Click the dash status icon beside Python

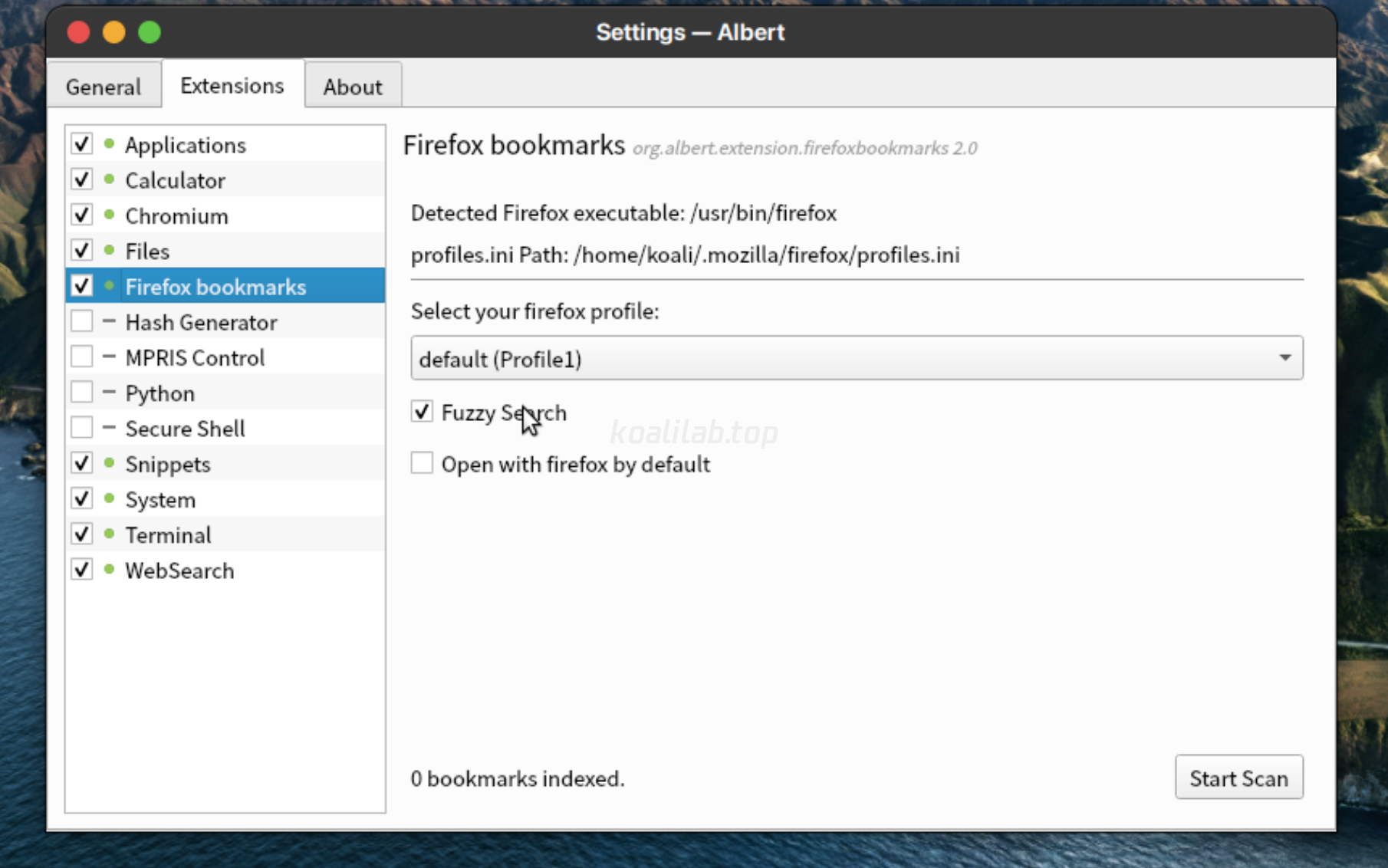click(109, 392)
